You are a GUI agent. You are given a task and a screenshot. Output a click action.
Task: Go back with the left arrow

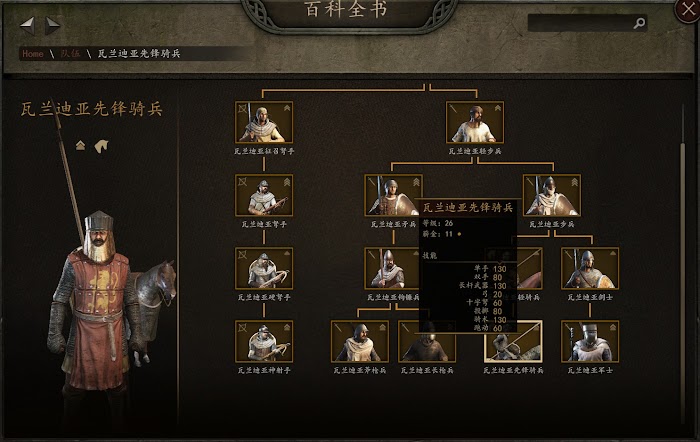click(x=28, y=25)
